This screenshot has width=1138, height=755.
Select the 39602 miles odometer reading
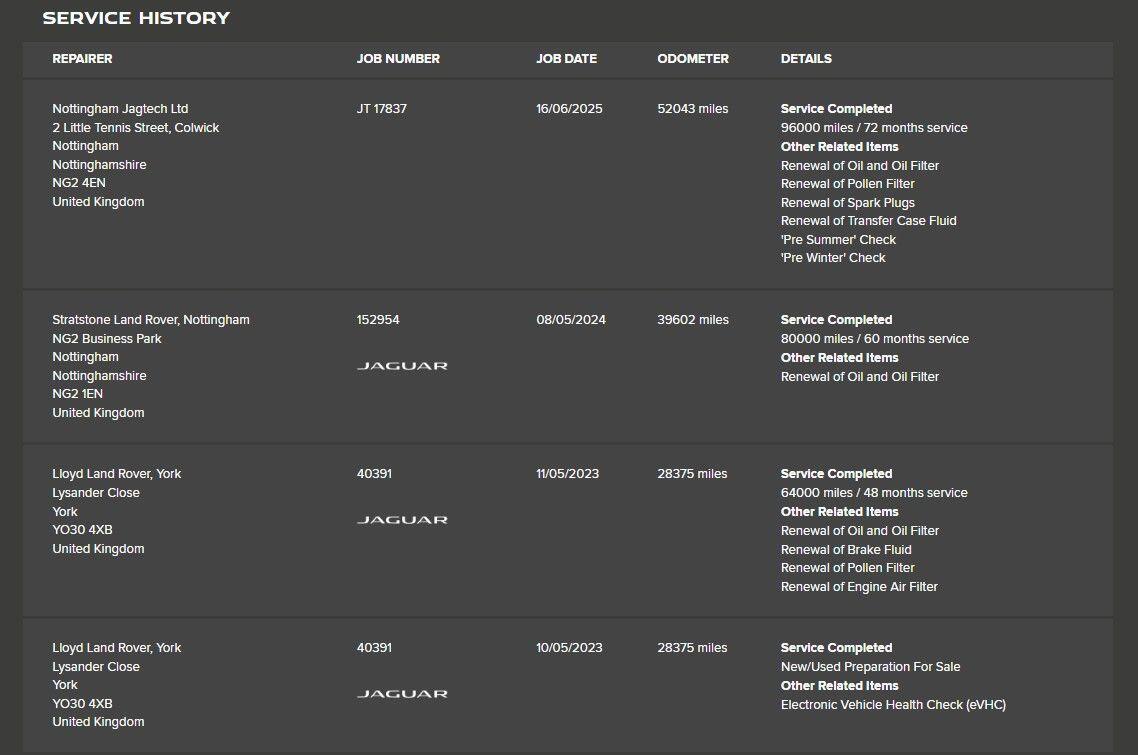pos(693,320)
